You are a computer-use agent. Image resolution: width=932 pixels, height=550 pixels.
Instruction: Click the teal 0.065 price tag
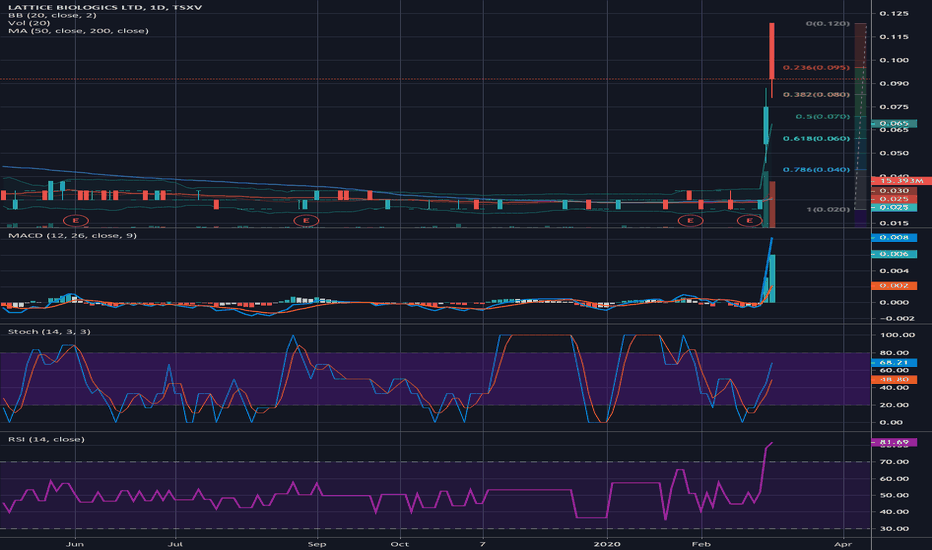[894, 124]
